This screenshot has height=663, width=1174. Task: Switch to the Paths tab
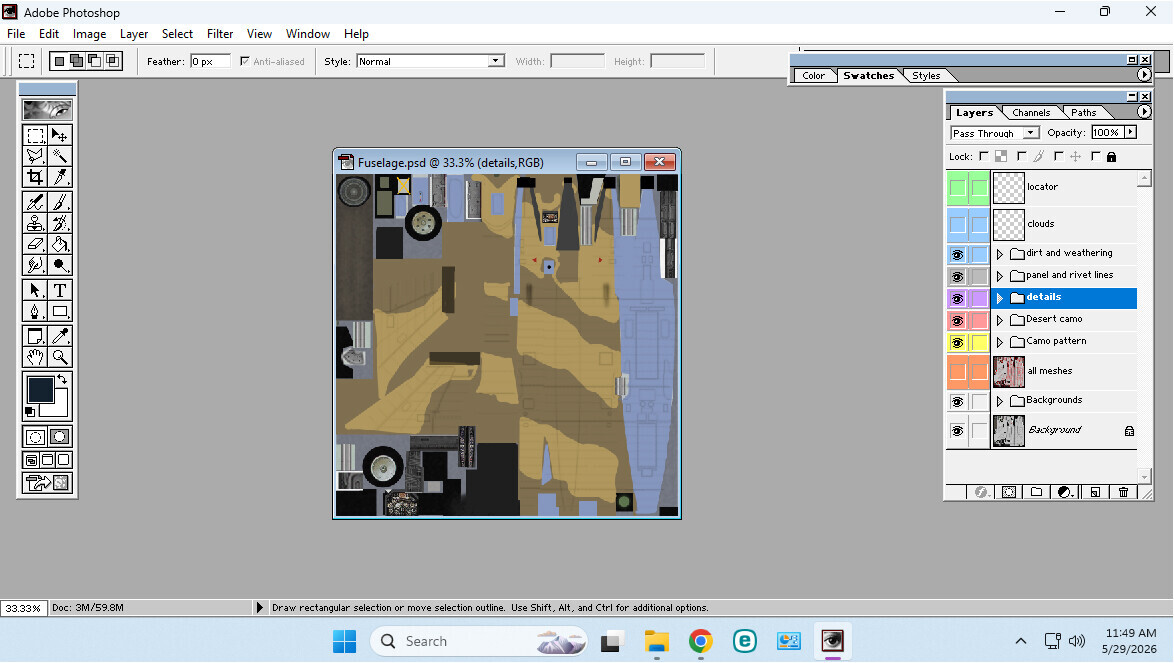tap(1083, 113)
